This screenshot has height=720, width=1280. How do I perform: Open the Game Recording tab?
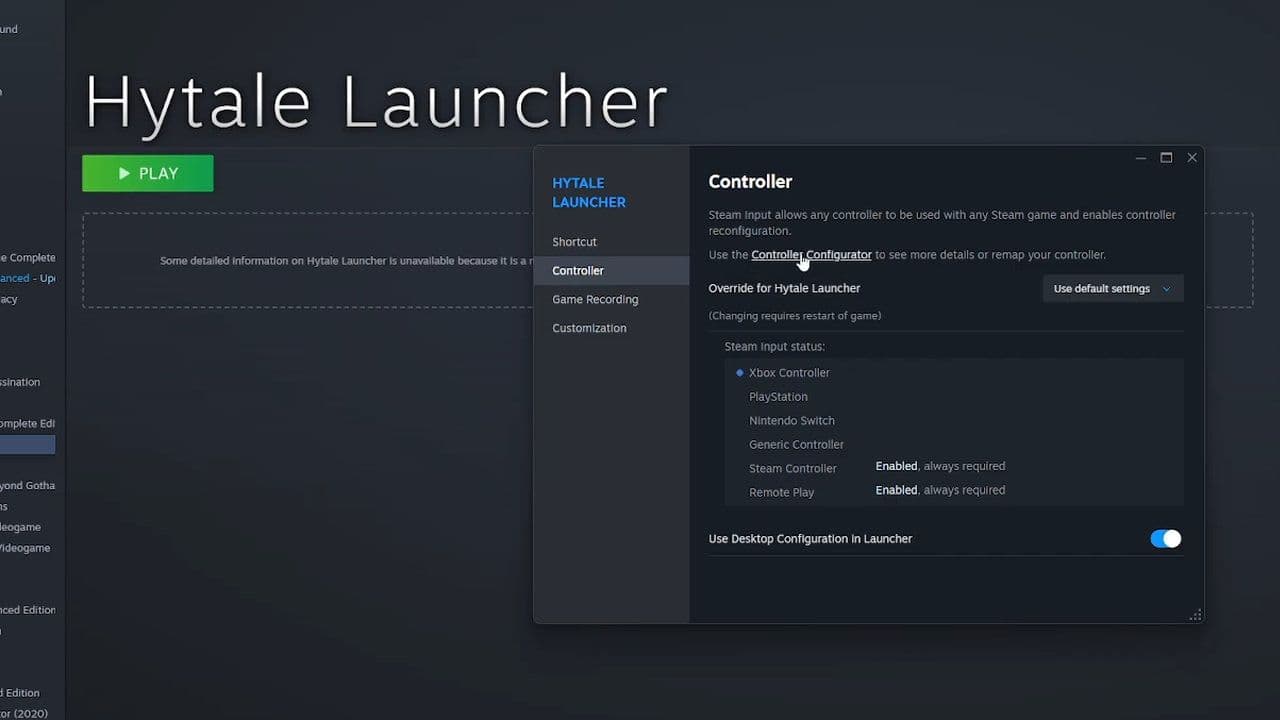[595, 300]
